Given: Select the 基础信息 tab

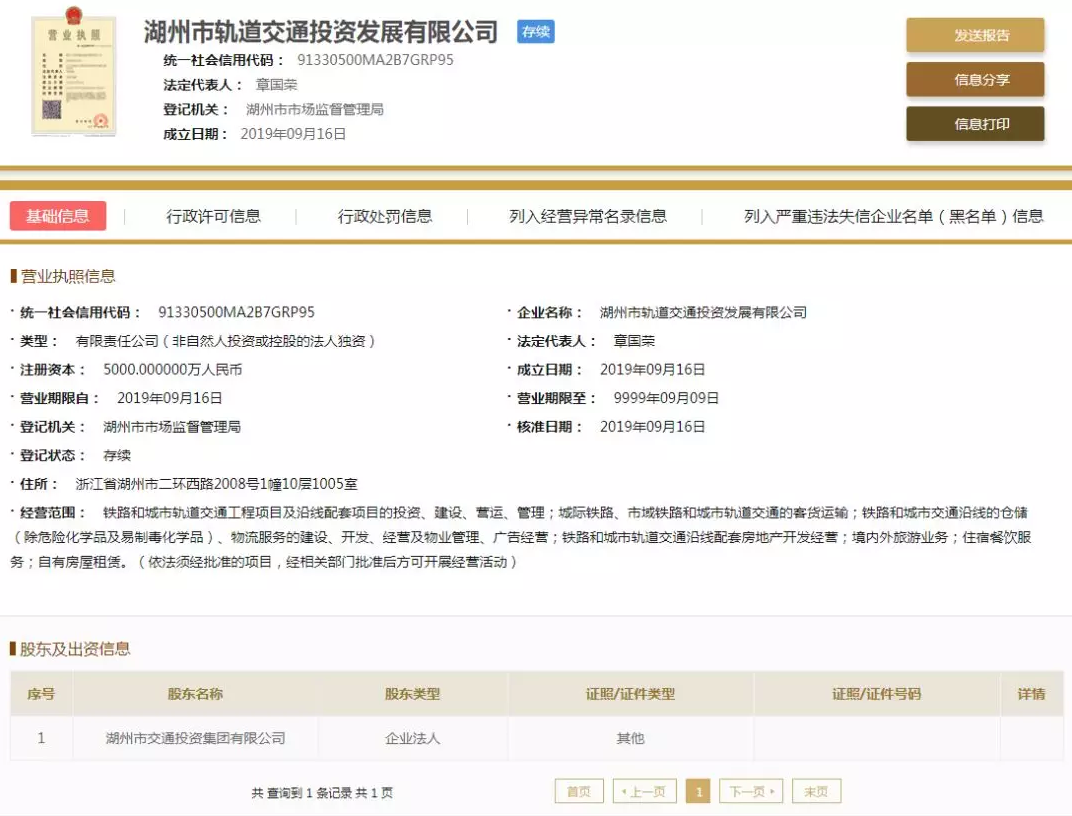Looking at the screenshot, I should point(58,216).
